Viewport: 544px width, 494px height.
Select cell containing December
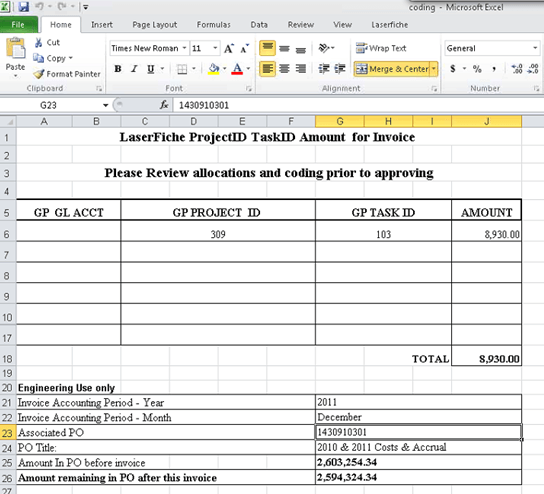pos(418,417)
